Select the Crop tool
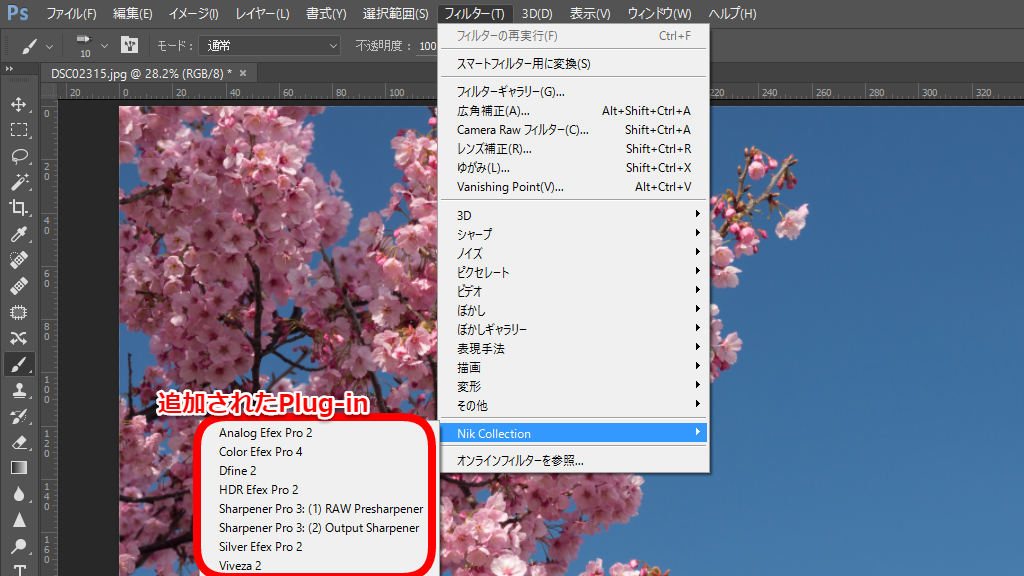Screen dimensions: 1024x576 coord(19,208)
